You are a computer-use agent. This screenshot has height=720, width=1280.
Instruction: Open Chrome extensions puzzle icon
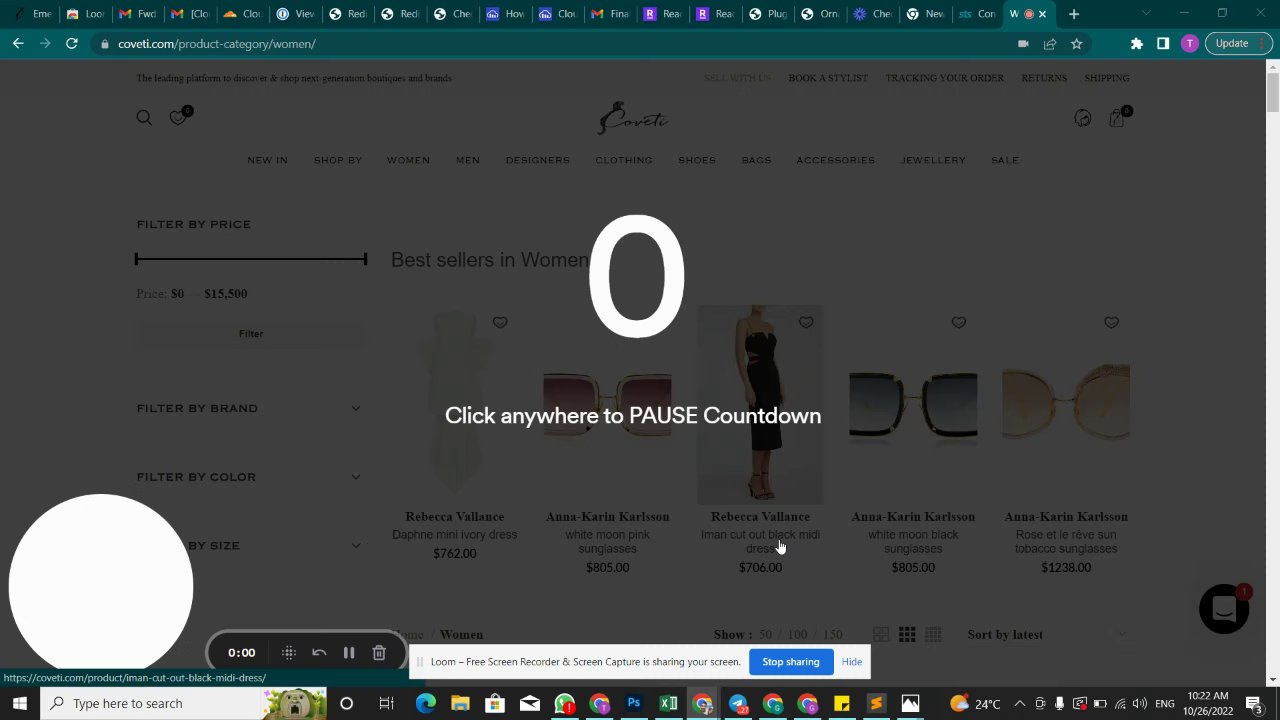tap(1137, 44)
